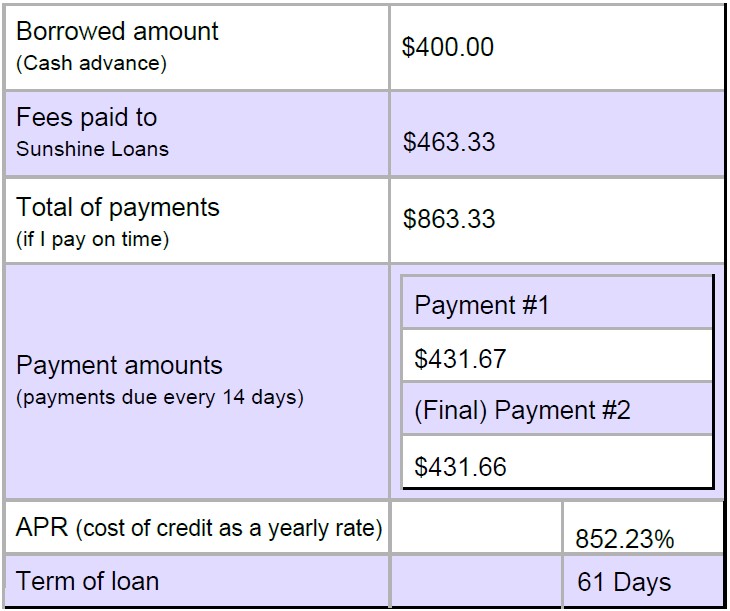This screenshot has height=611, width=730.
Task: Select the 61 Days term value
Action: tap(624, 582)
